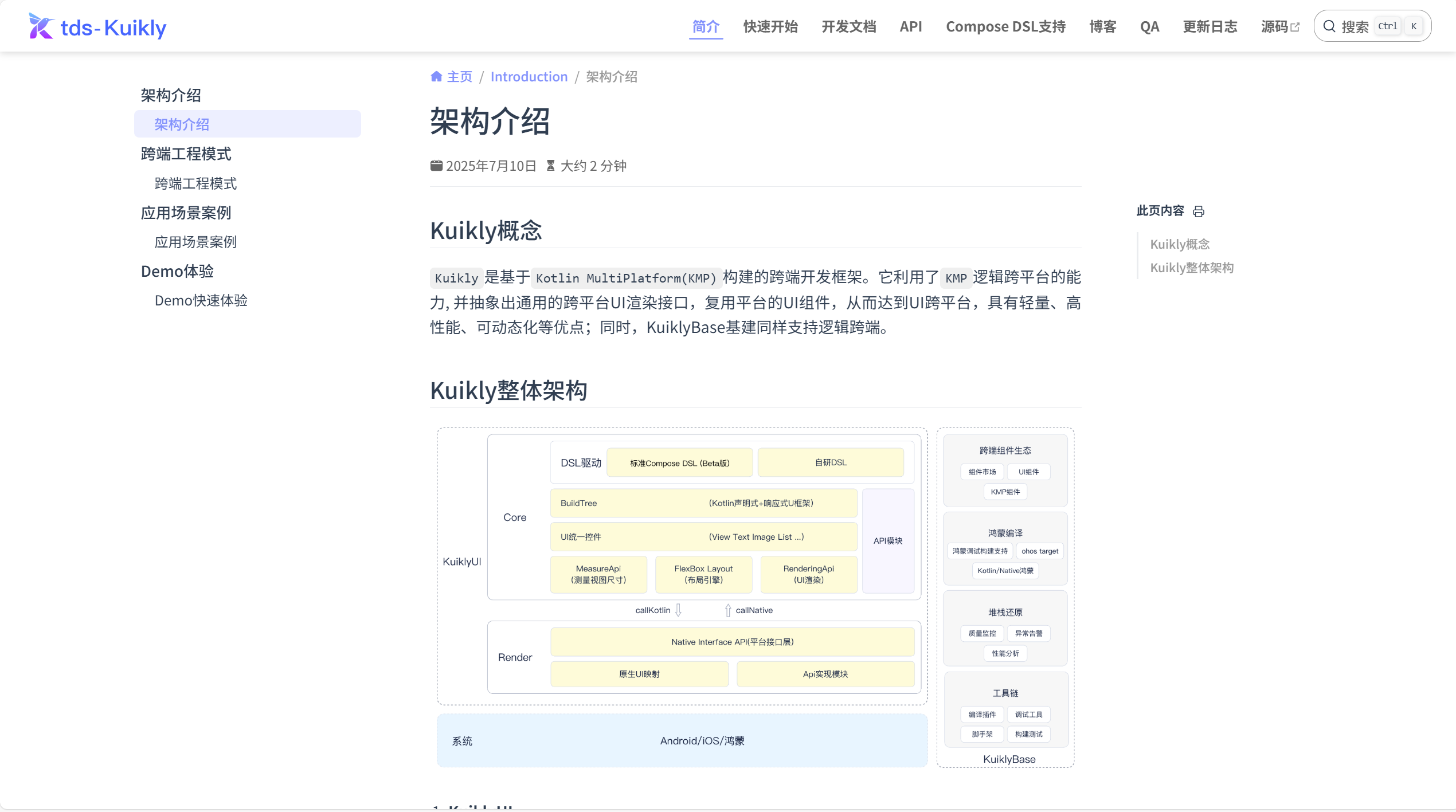Screen dimensions: 1456x812
Task: Open the Compose DSL支持 nav item
Action: 1005,26
